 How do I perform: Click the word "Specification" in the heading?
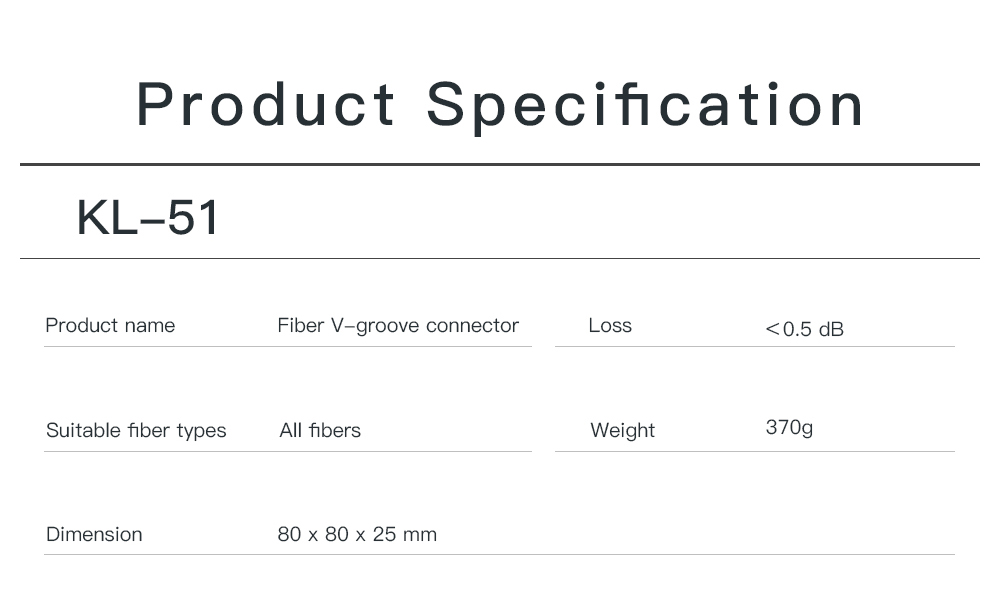coord(645,104)
